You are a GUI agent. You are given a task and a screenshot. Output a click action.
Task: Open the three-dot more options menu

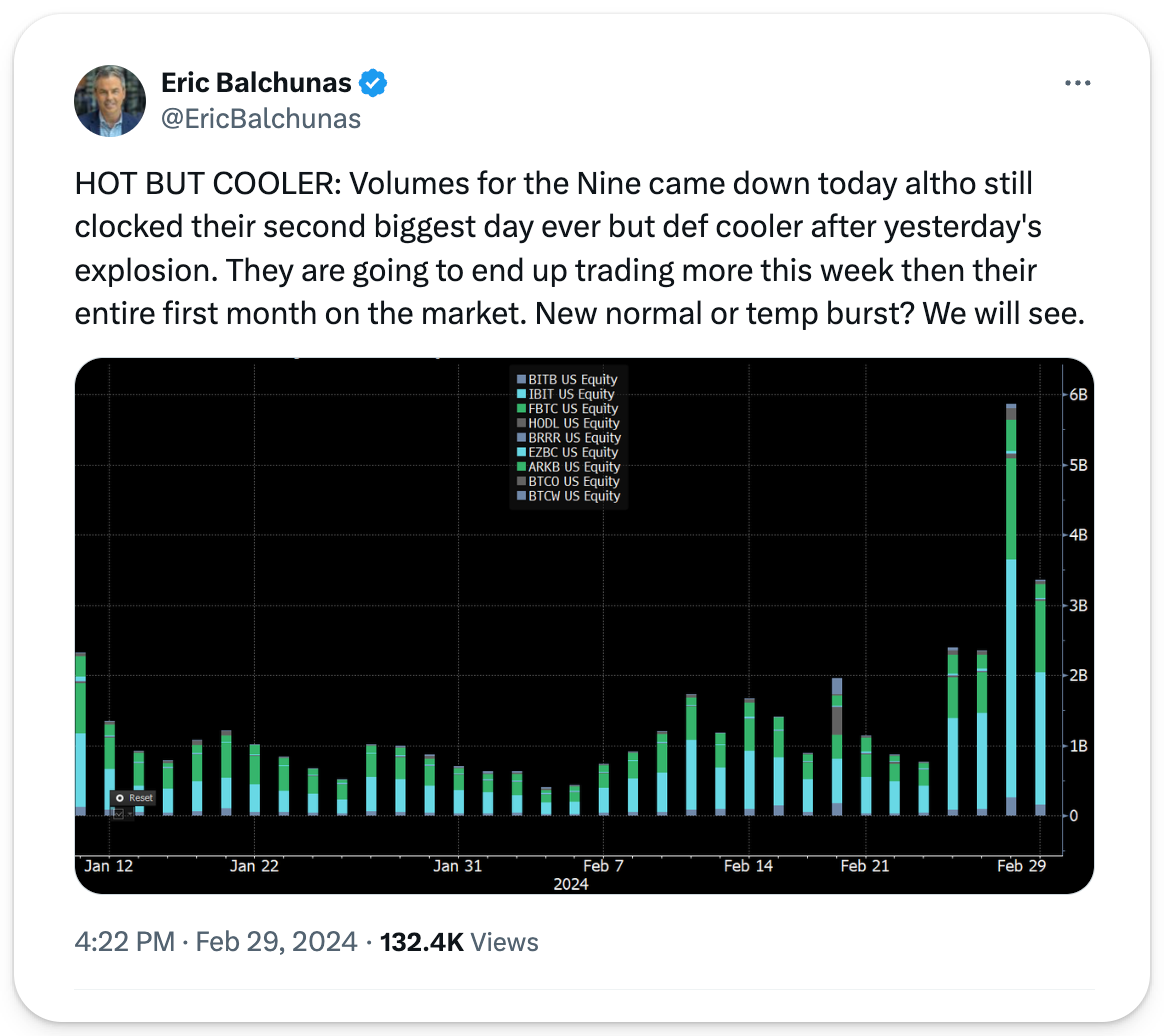pyautogui.click(x=1076, y=83)
